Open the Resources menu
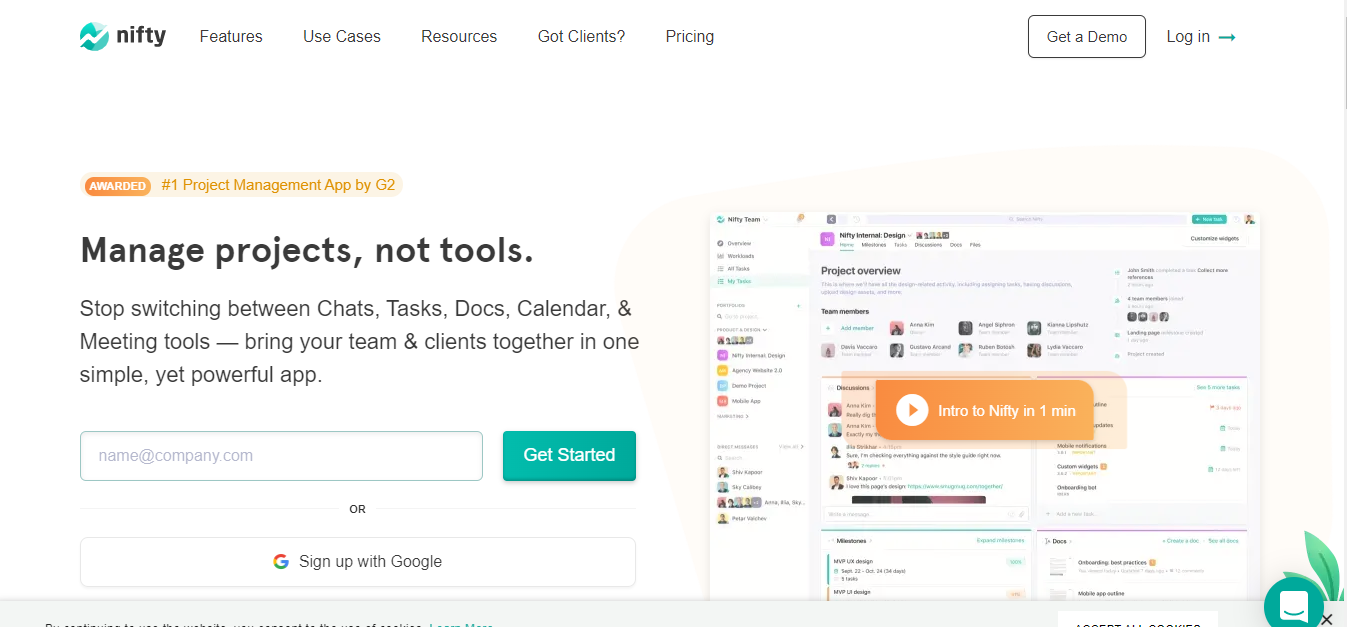 click(x=459, y=37)
